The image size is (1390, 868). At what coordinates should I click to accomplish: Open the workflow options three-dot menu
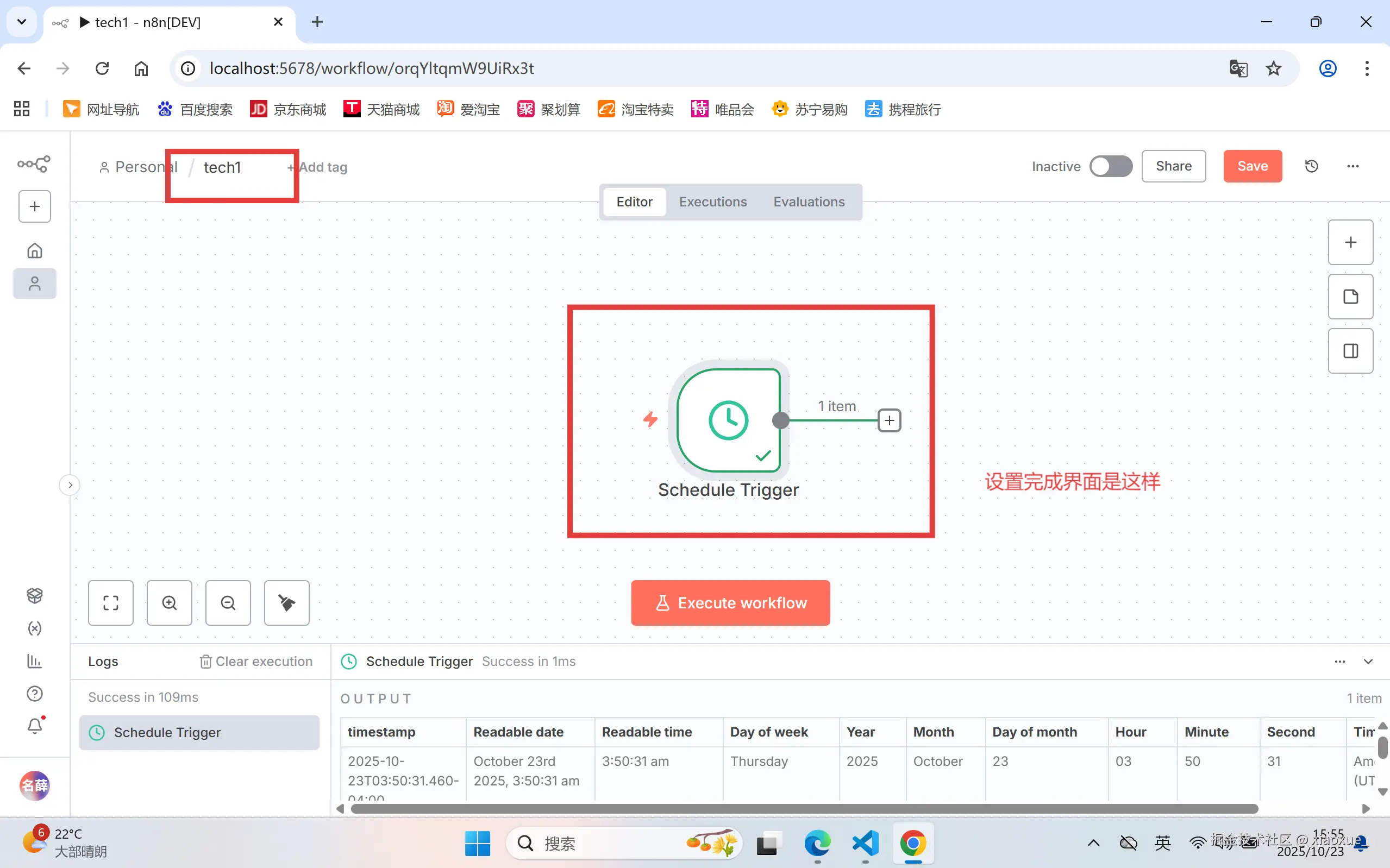point(1353,166)
